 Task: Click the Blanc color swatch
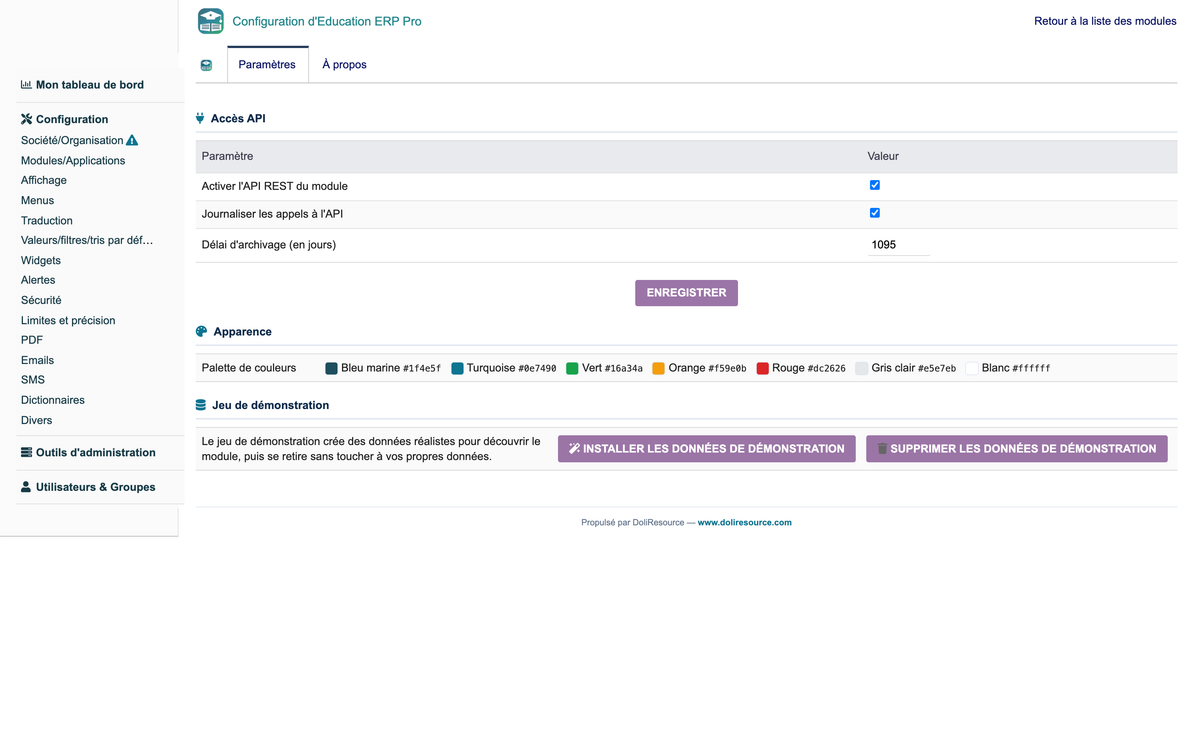[972, 368]
